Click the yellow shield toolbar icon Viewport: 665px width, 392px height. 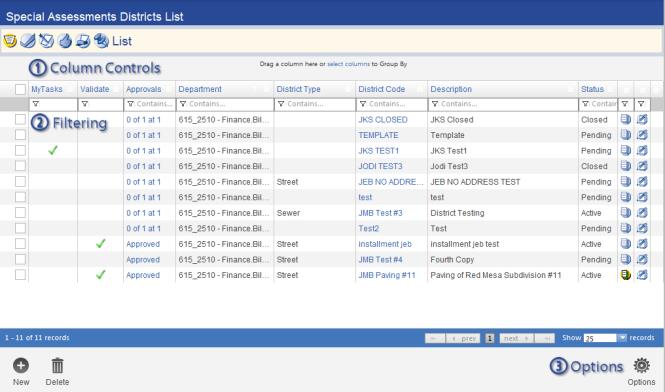click(10, 41)
